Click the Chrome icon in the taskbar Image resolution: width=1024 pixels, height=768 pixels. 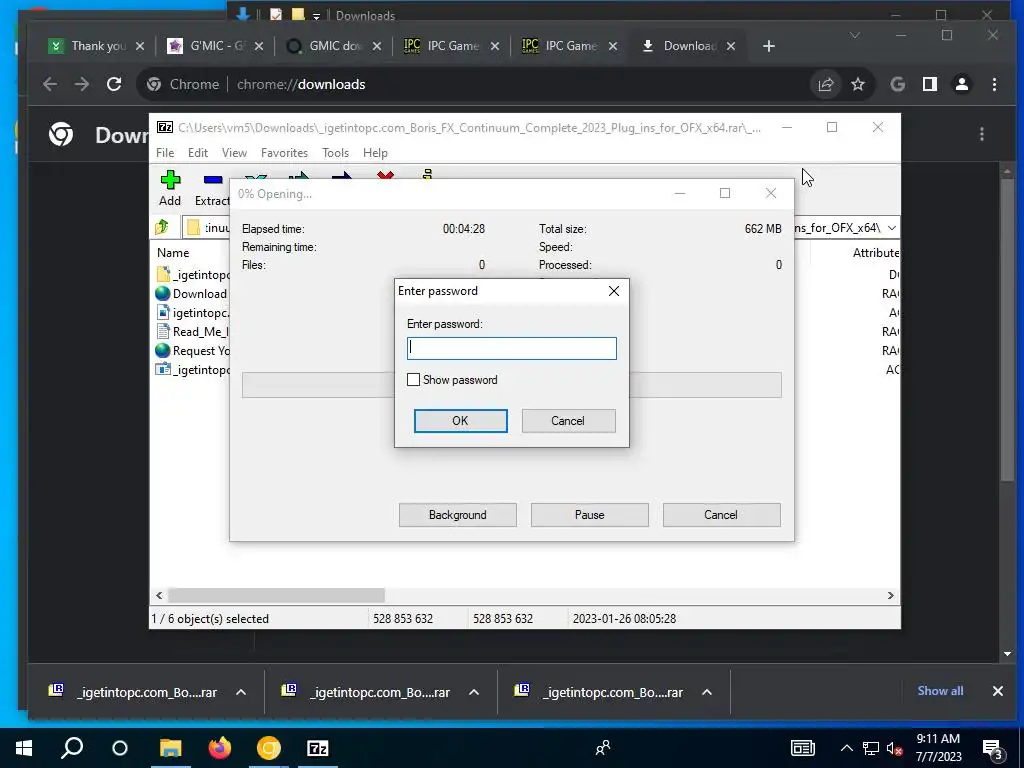coord(268,748)
